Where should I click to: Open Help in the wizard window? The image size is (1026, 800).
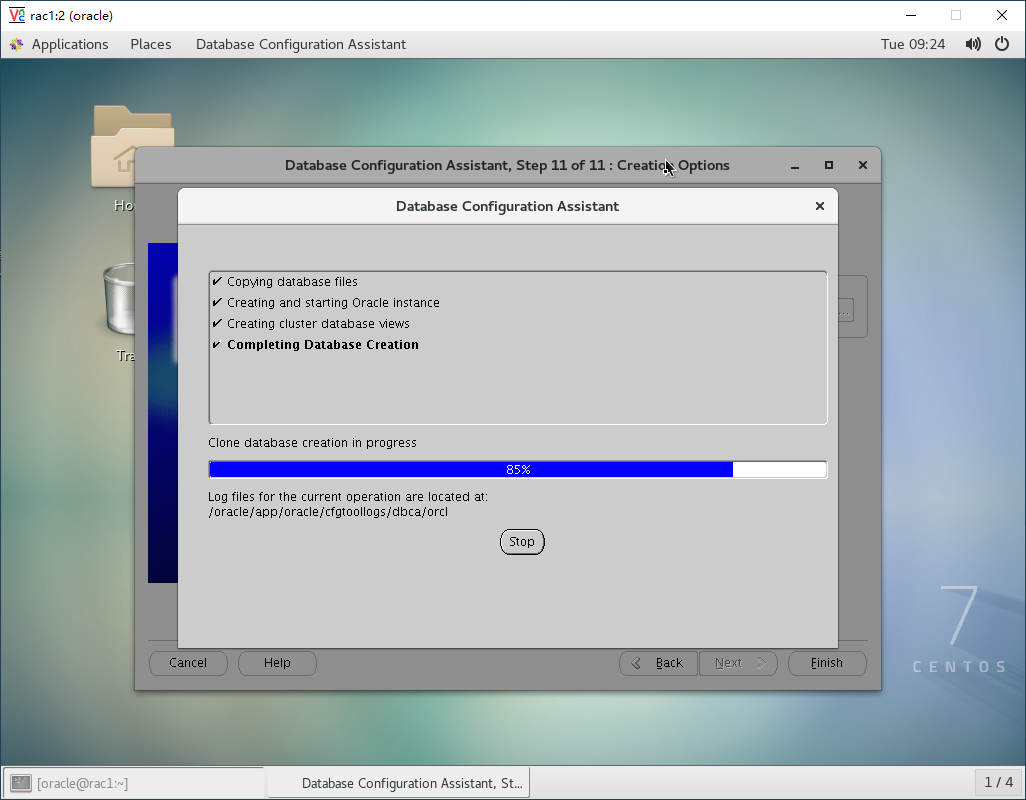point(277,663)
